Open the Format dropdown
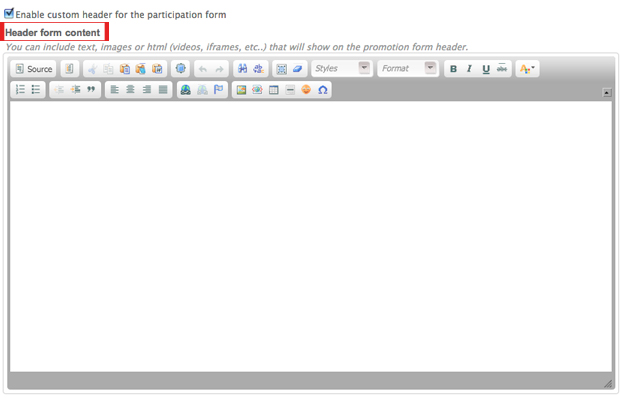 408,68
